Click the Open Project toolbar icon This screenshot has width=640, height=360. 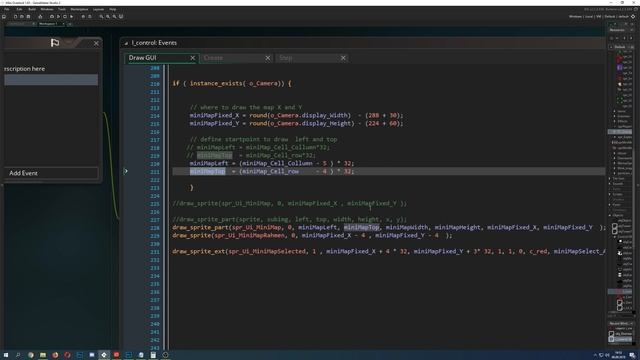point(22,17)
